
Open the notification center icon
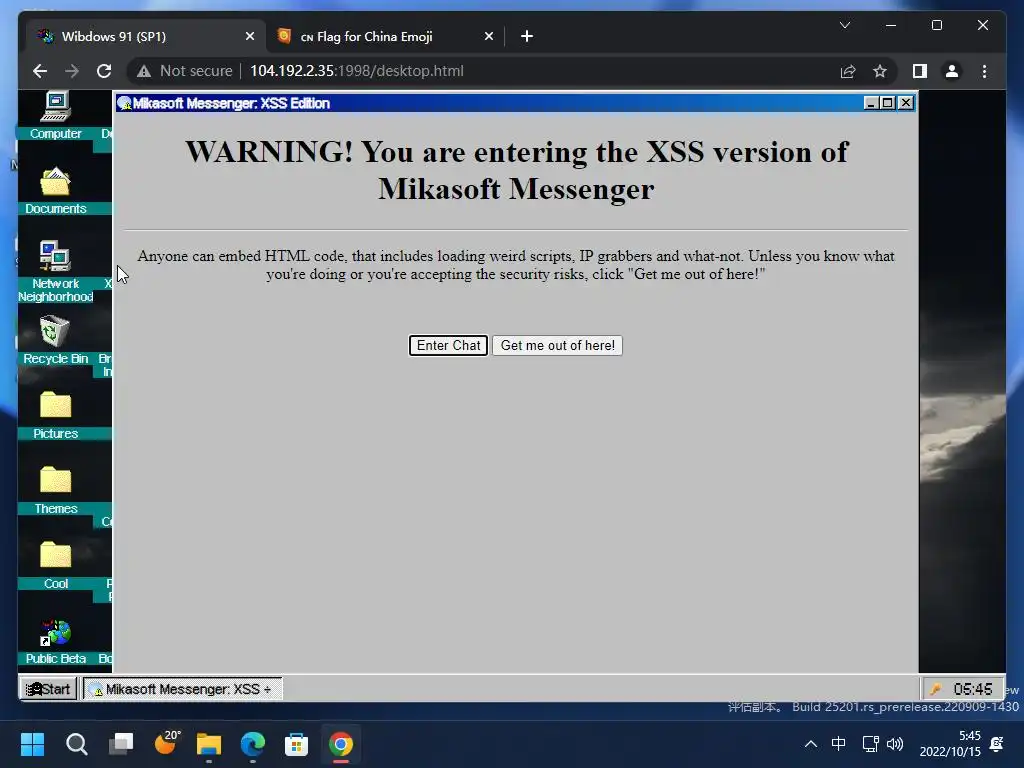(997, 744)
